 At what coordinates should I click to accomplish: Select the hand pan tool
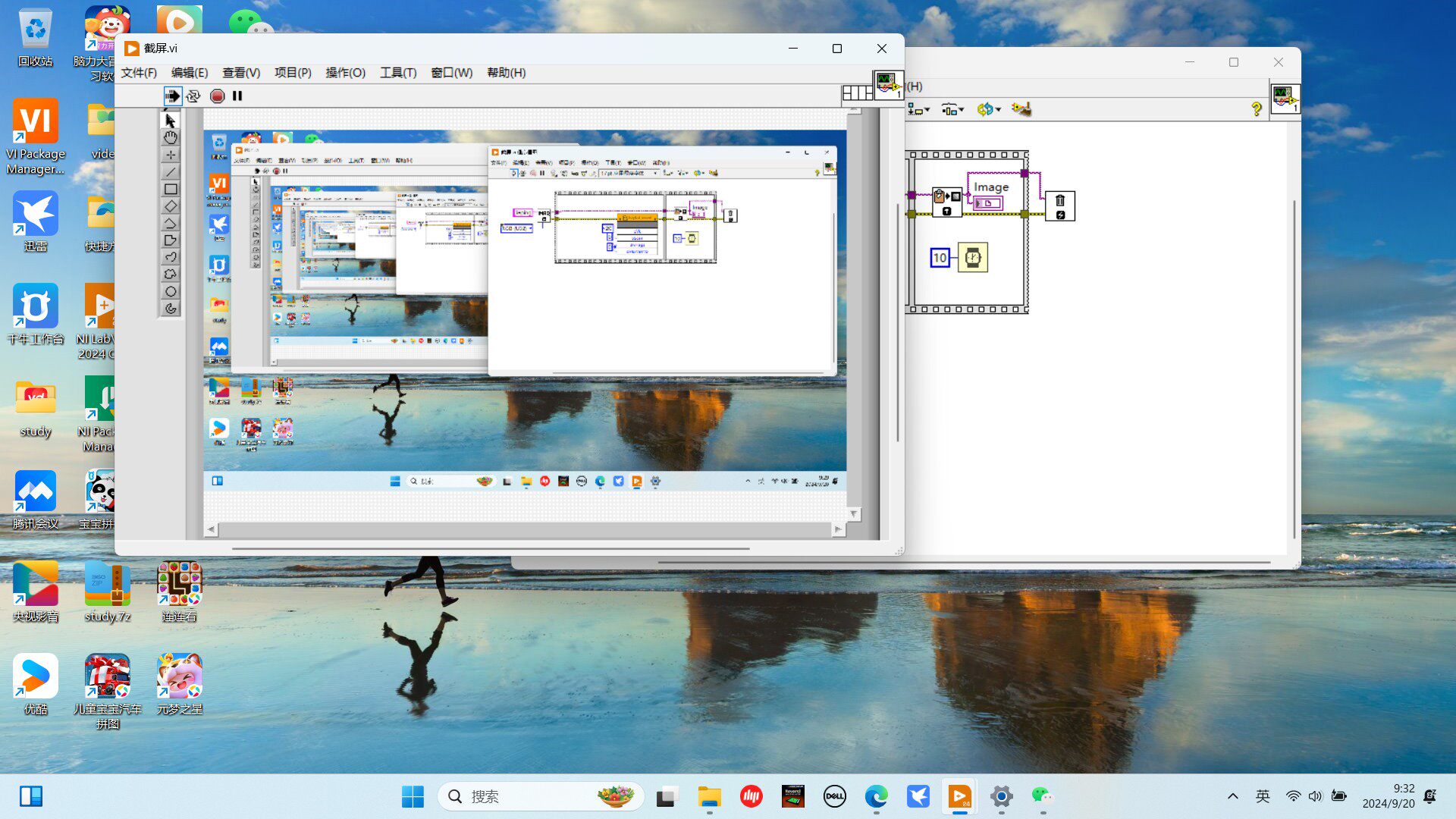pos(171,137)
